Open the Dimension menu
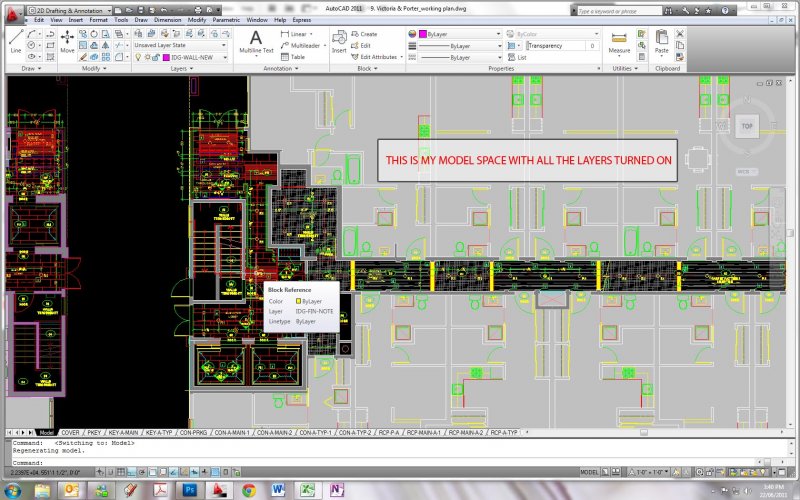Screen dimensions: 800x500 coord(167,19)
